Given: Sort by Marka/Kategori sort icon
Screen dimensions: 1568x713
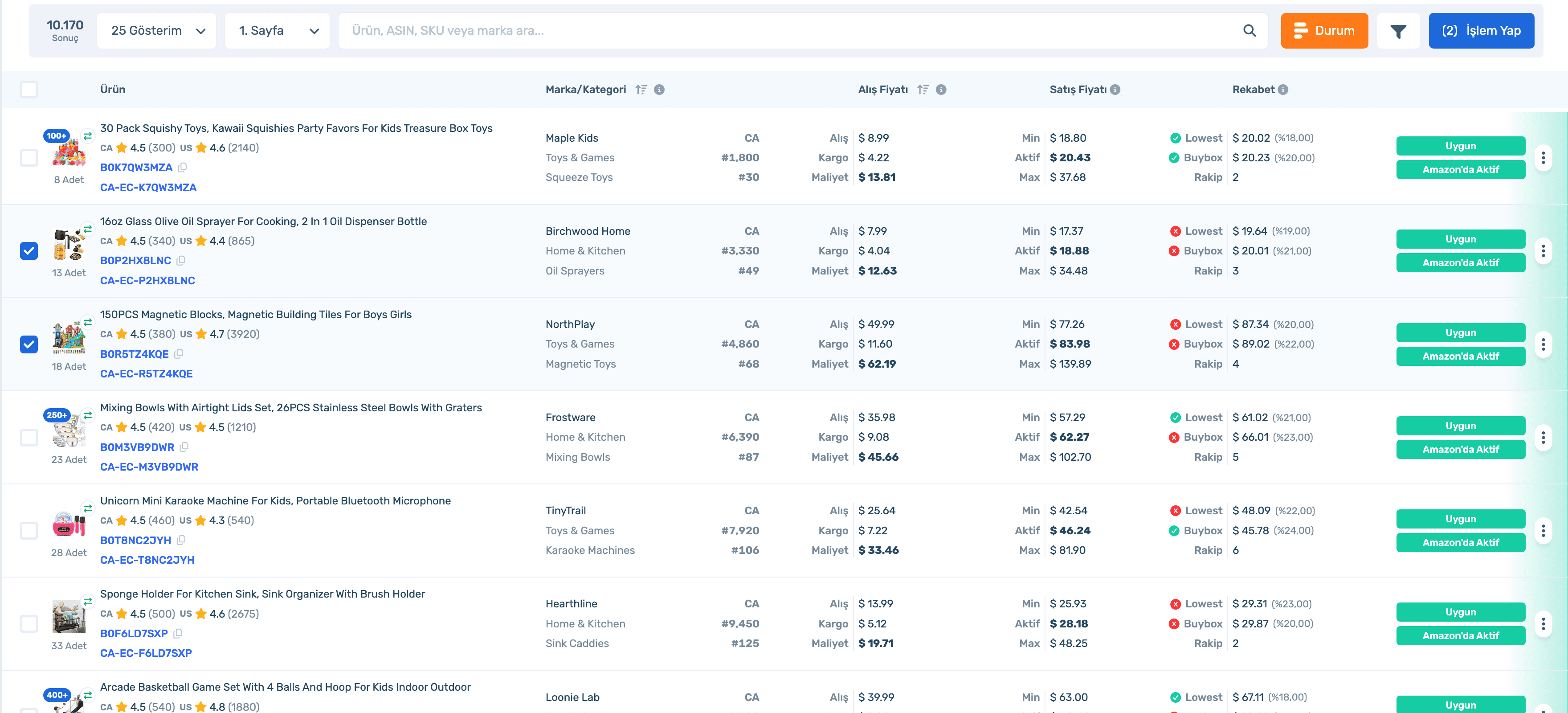Looking at the screenshot, I should click(x=641, y=90).
